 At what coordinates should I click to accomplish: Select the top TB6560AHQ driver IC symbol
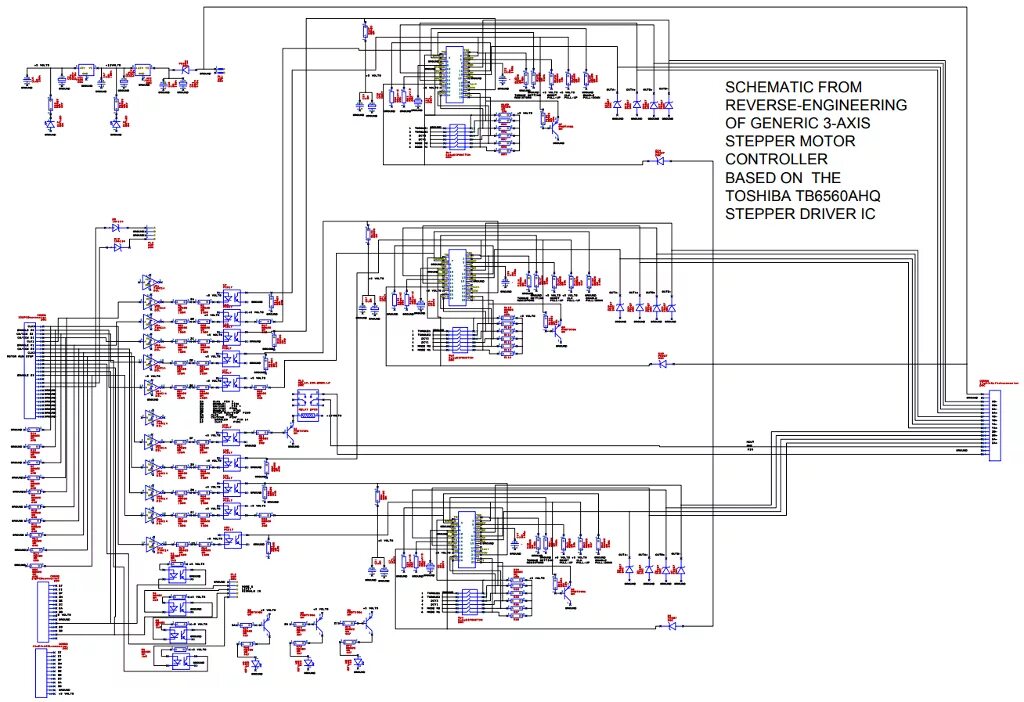453,75
